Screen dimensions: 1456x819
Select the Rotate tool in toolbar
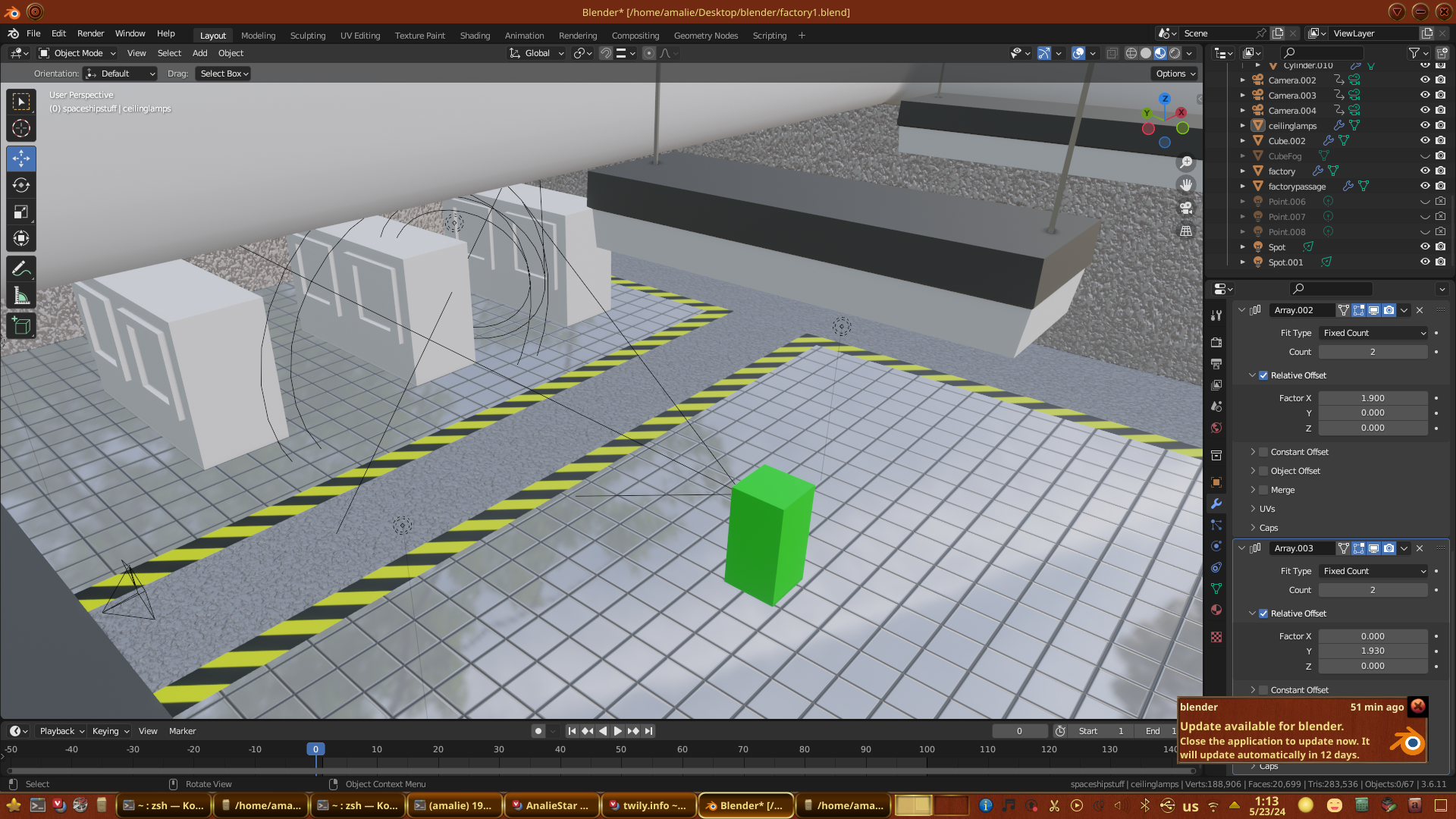pyautogui.click(x=21, y=186)
